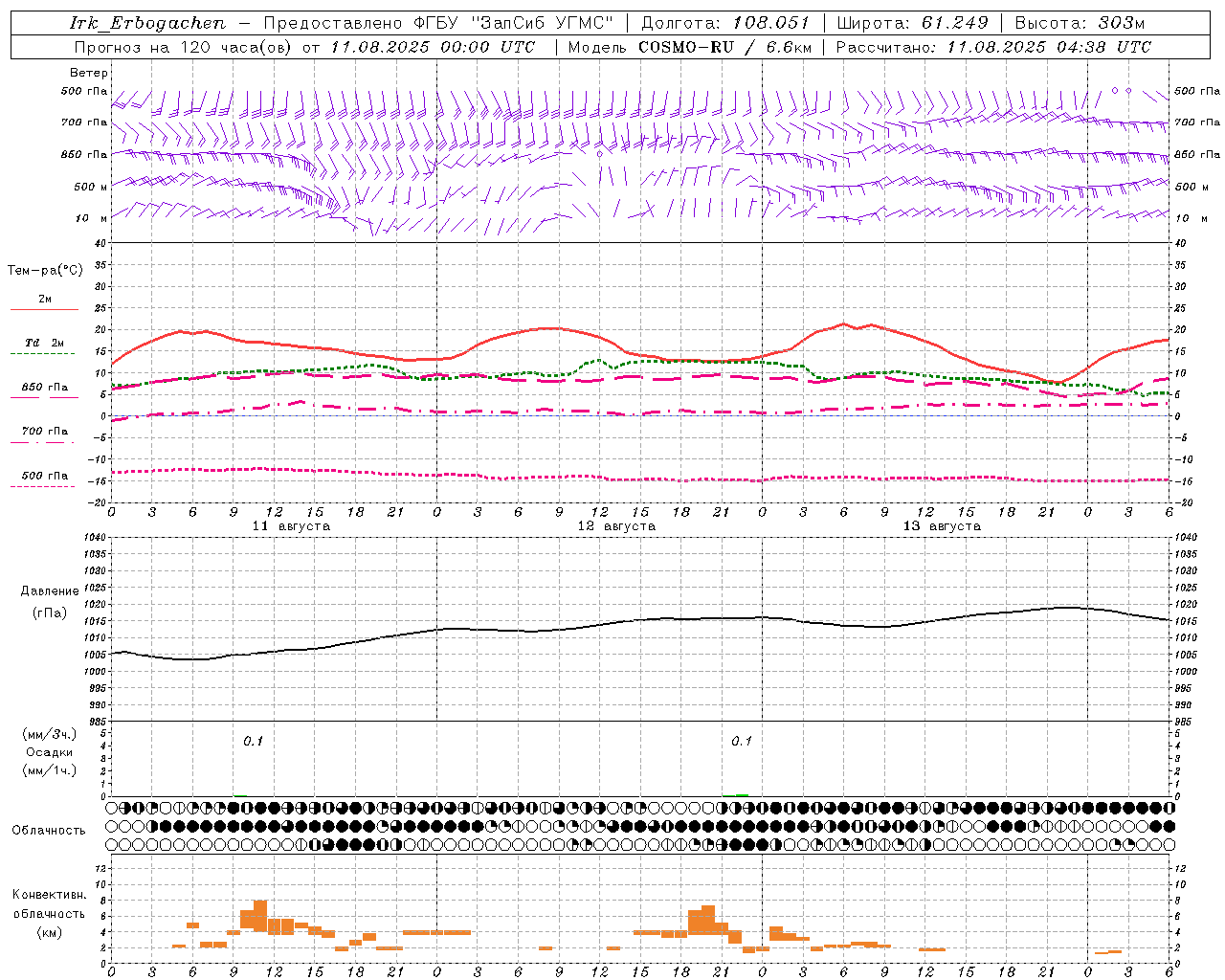Click the 'Ветер' wind panel label

coord(89,73)
